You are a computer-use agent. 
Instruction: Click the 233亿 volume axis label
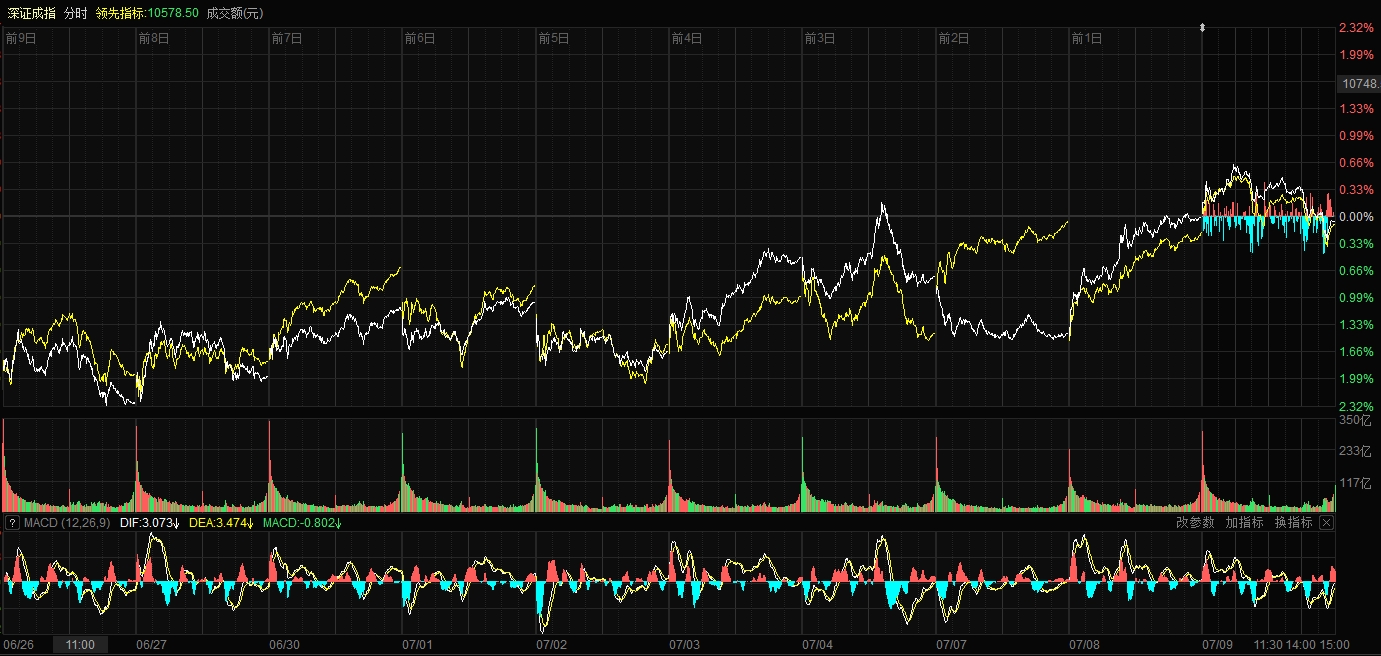1356,452
